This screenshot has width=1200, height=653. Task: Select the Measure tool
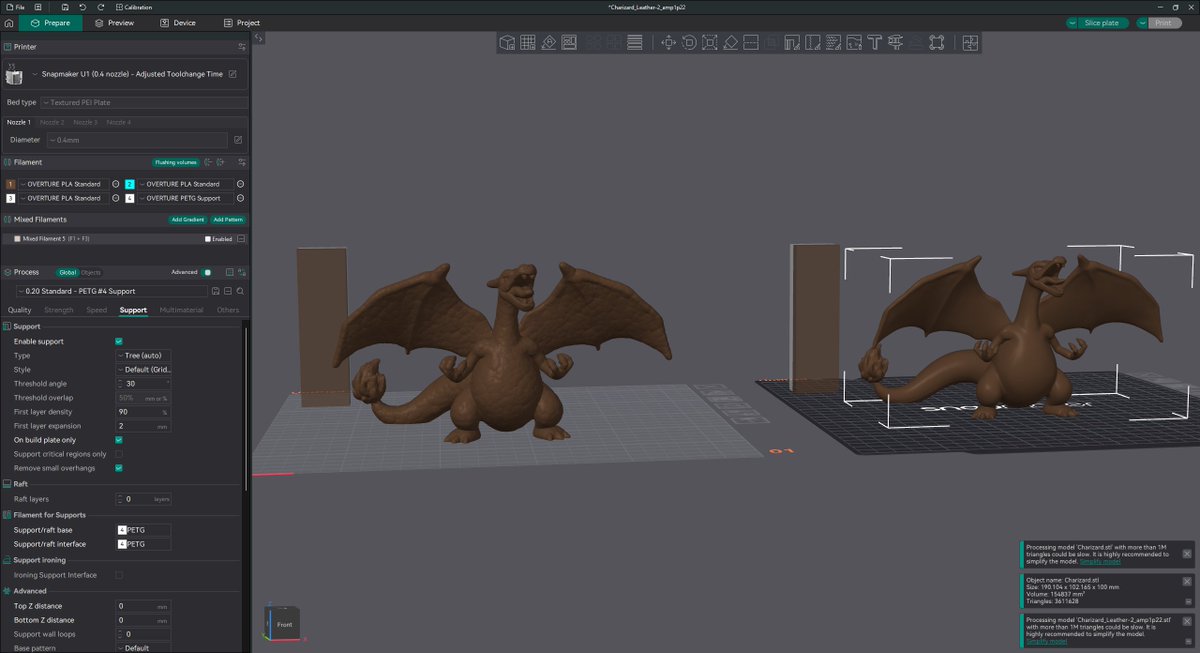pos(895,42)
